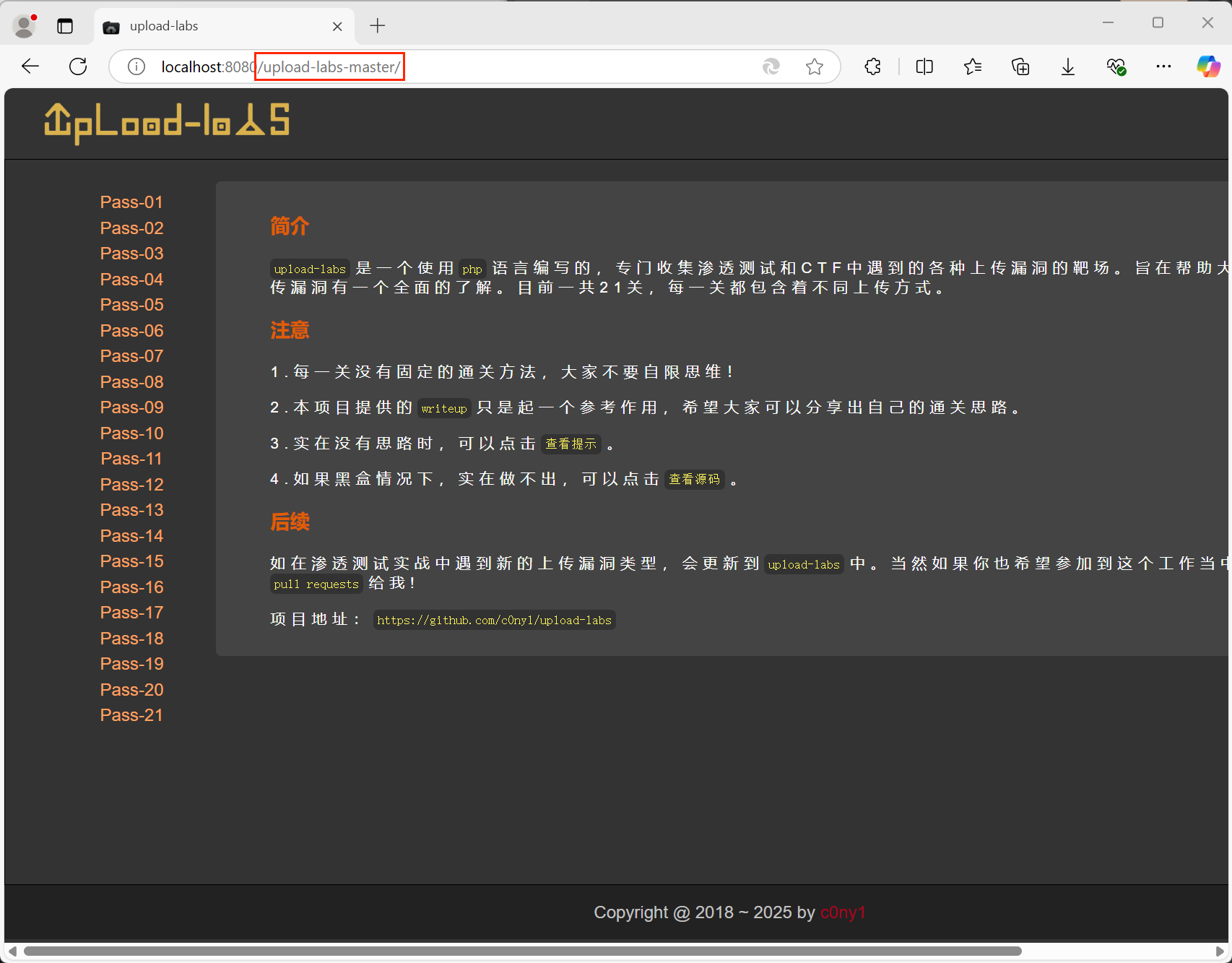Screen dimensions: 1232x963
Task: Go back to the previous page
Action: coord(30,66)
